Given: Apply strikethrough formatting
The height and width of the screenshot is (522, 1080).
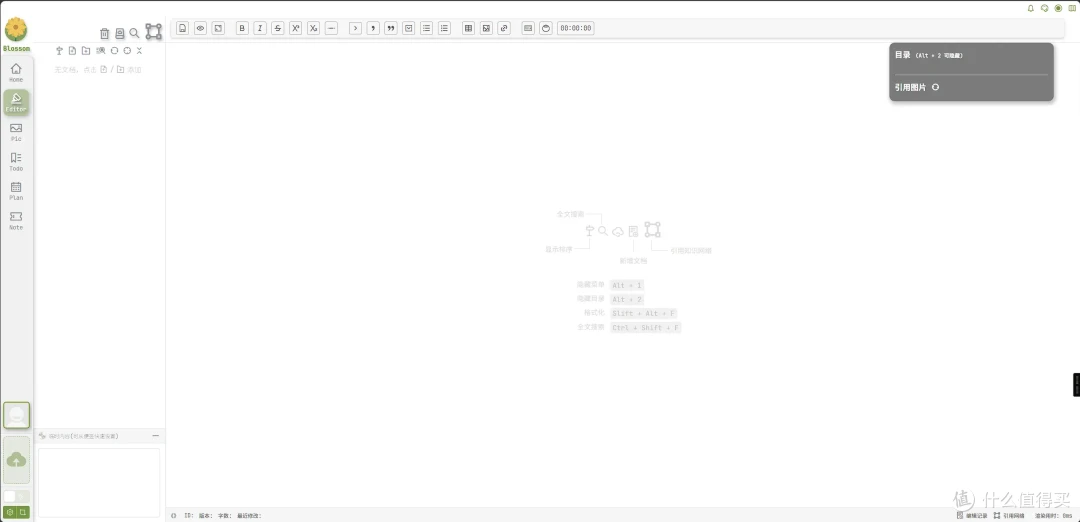Looking at the screenshot, I should coord(278,28).
